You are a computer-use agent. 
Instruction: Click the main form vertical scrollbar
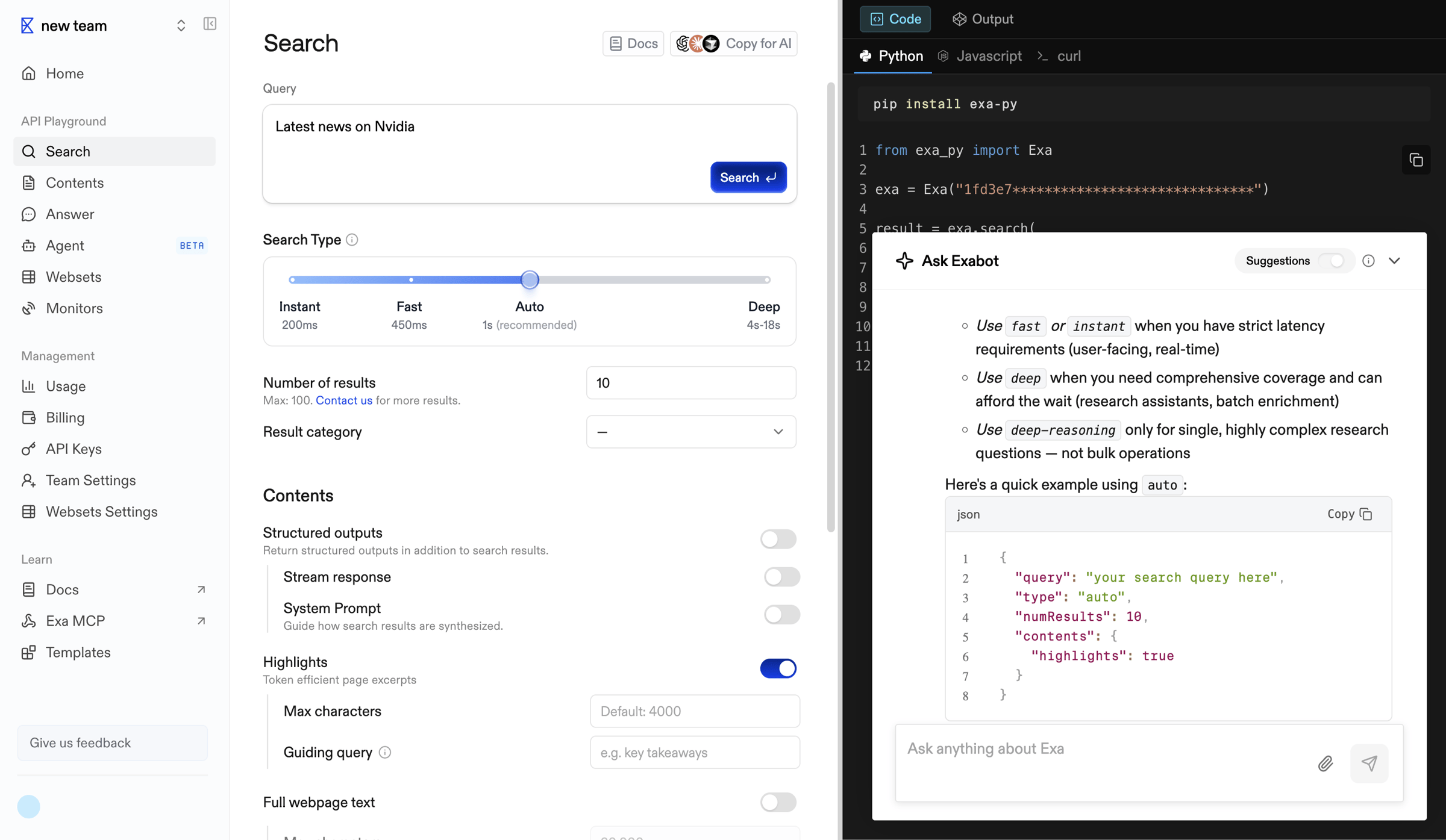(831, 307)
